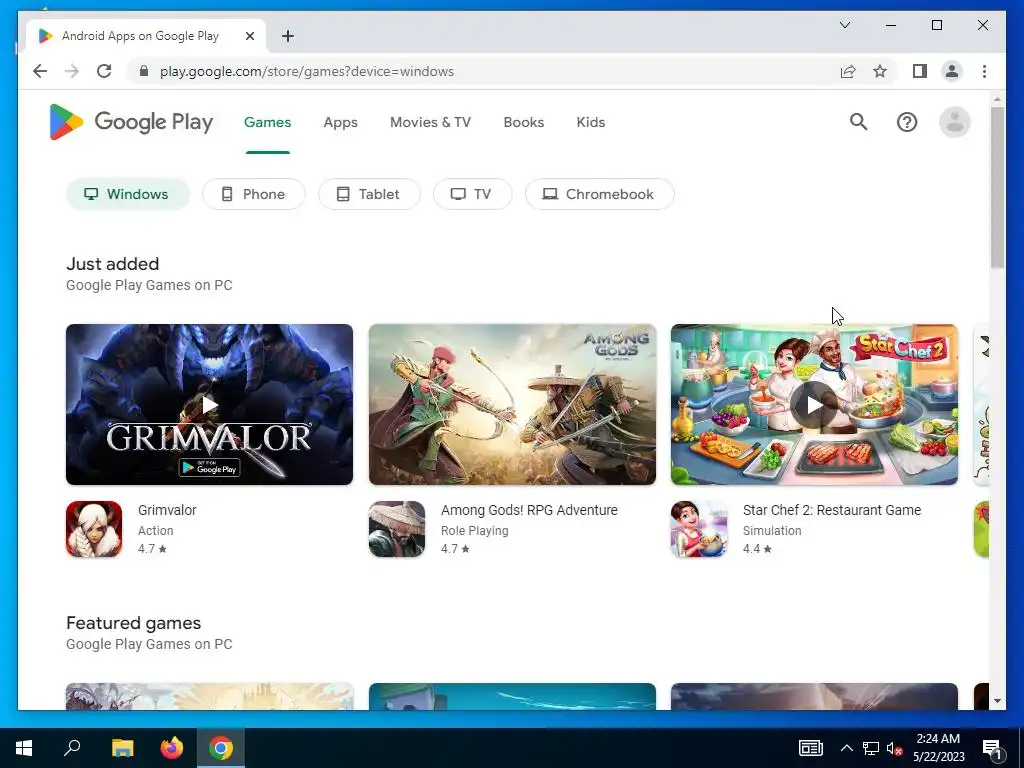Open Star Chef 2: Restaurant Game link
Viewport: 1024px width, 768px height.
coord(832,510)
